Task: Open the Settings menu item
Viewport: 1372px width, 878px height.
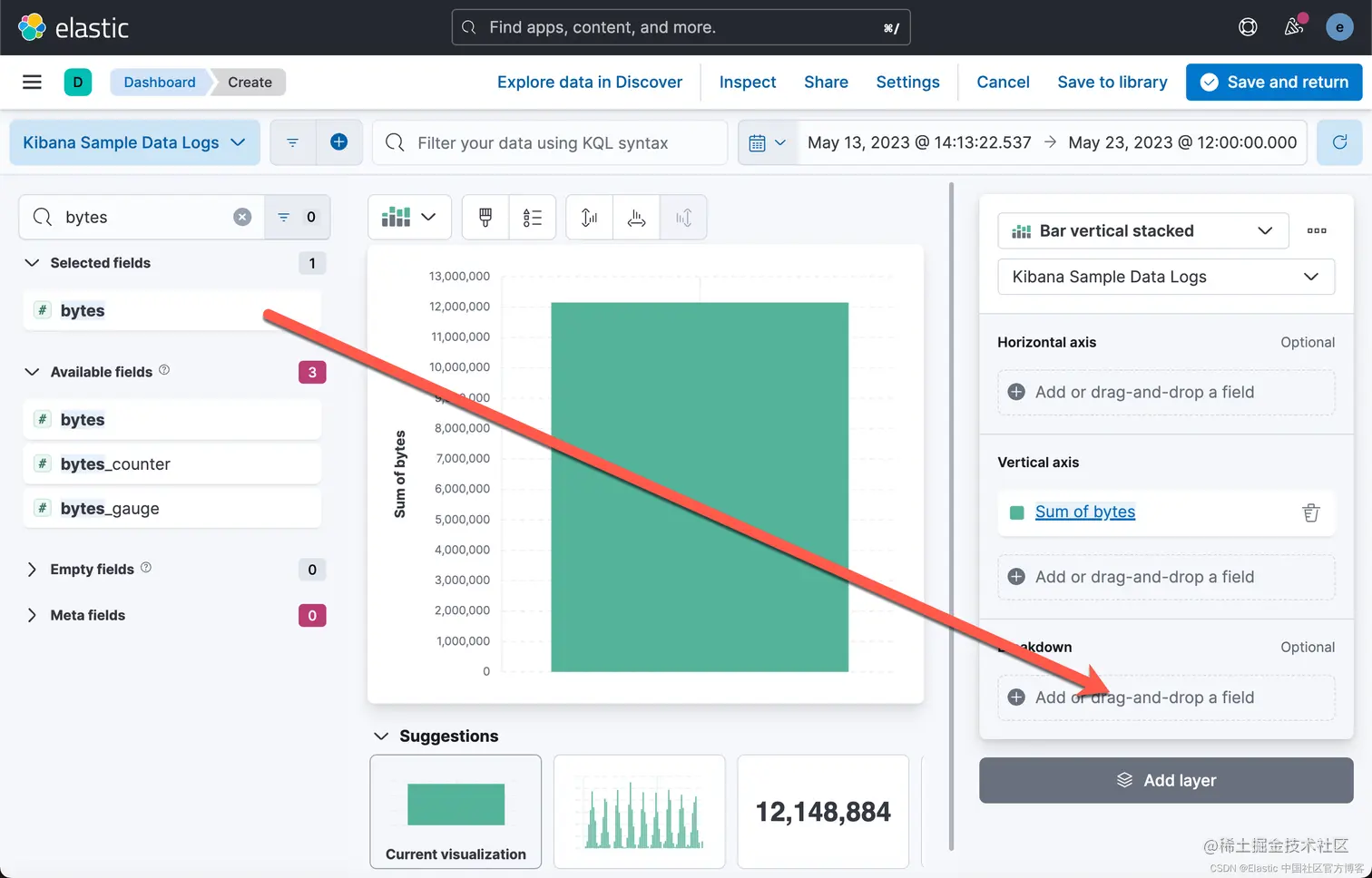Action: 907,83
